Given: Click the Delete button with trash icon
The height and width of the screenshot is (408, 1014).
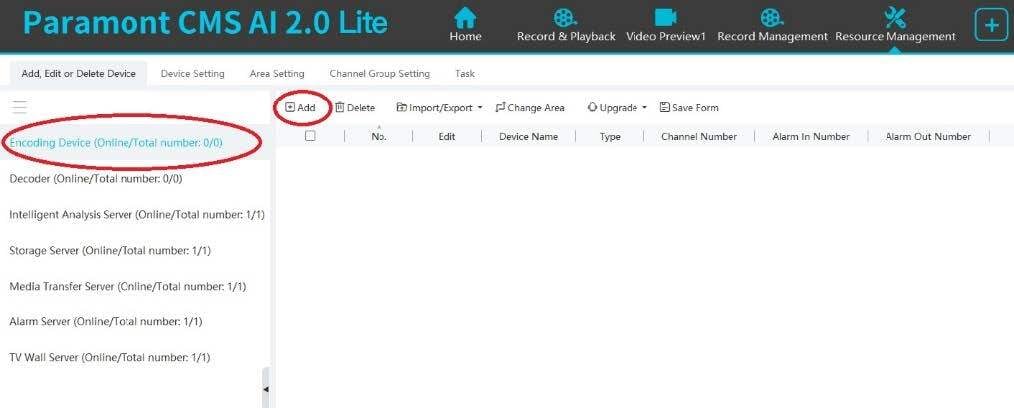Looking at the screenshot, I should (x=355, y=107).
